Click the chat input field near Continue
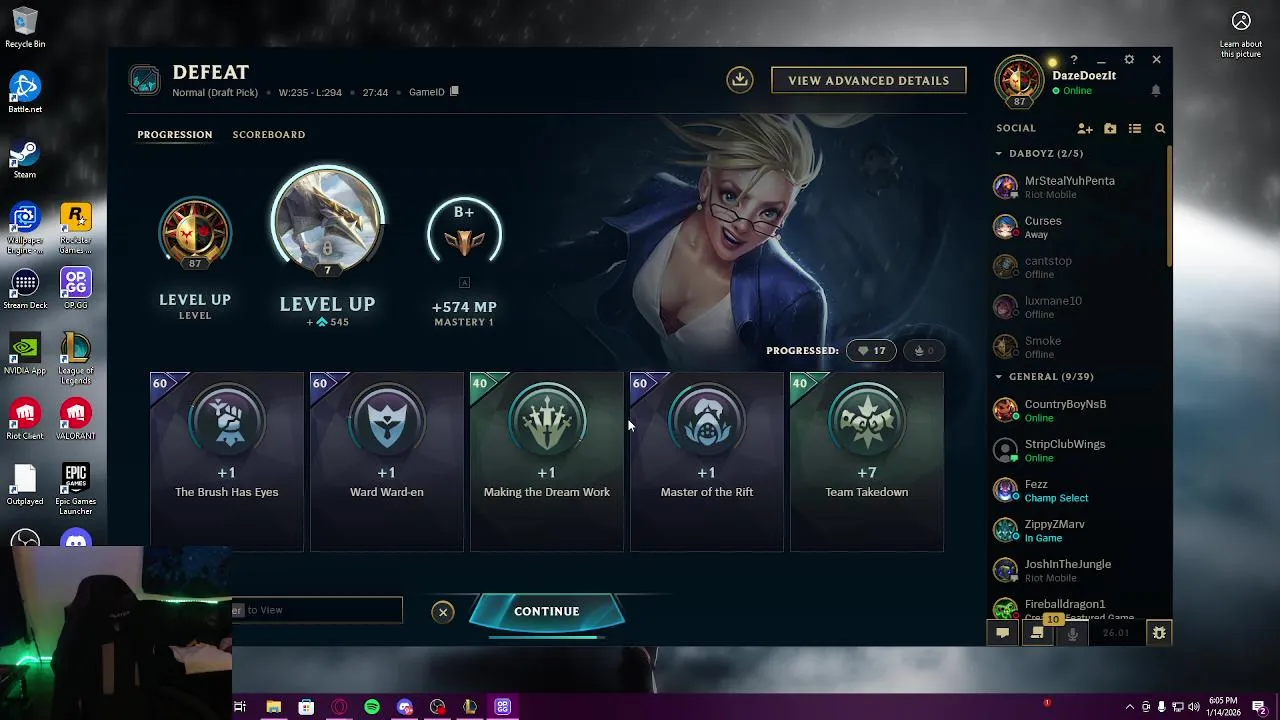This screenshot has height=720, width=1280. tap(317, 610)
